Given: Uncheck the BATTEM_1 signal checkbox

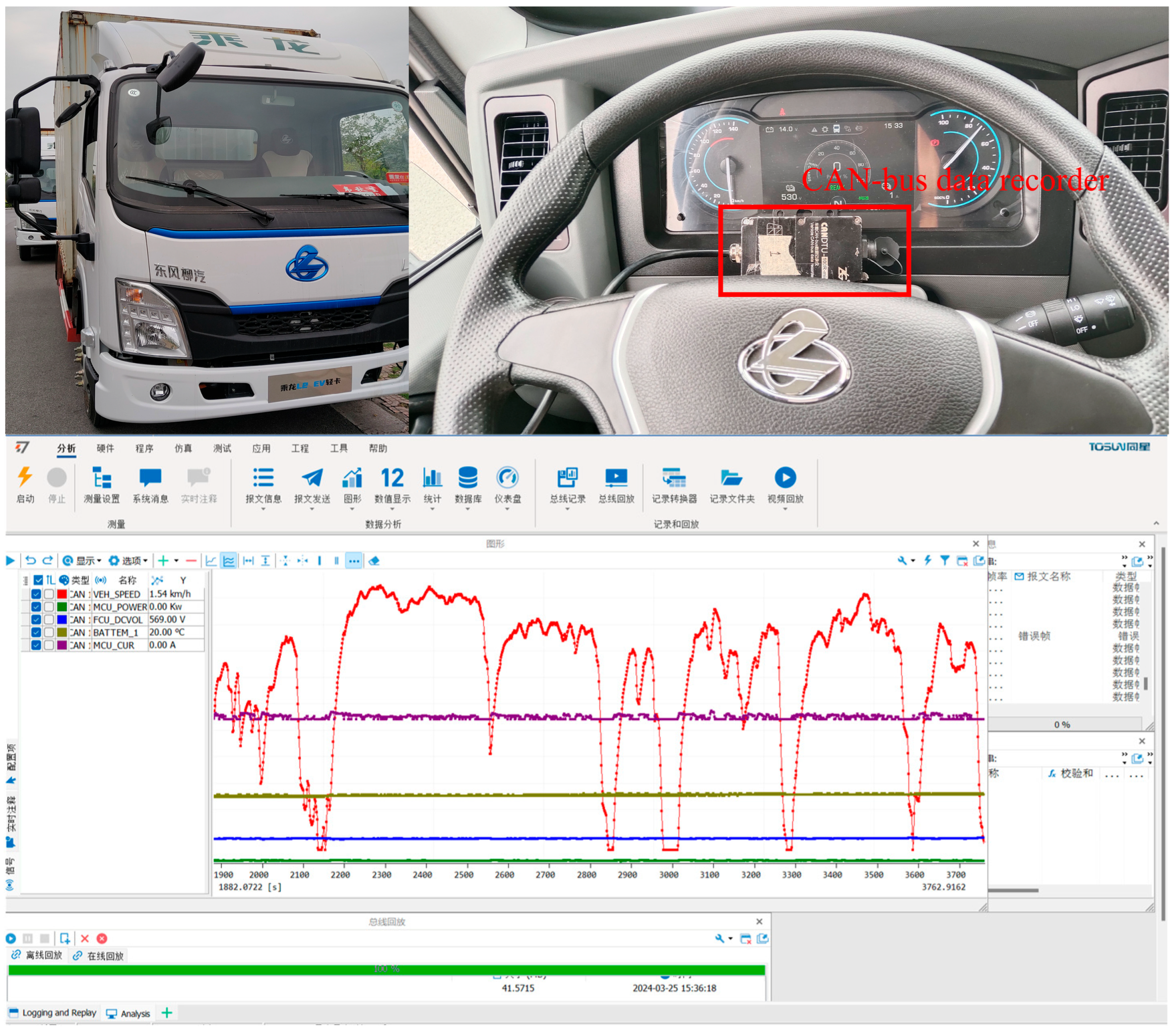Looking at the screenshot, I should click(36, 632).
